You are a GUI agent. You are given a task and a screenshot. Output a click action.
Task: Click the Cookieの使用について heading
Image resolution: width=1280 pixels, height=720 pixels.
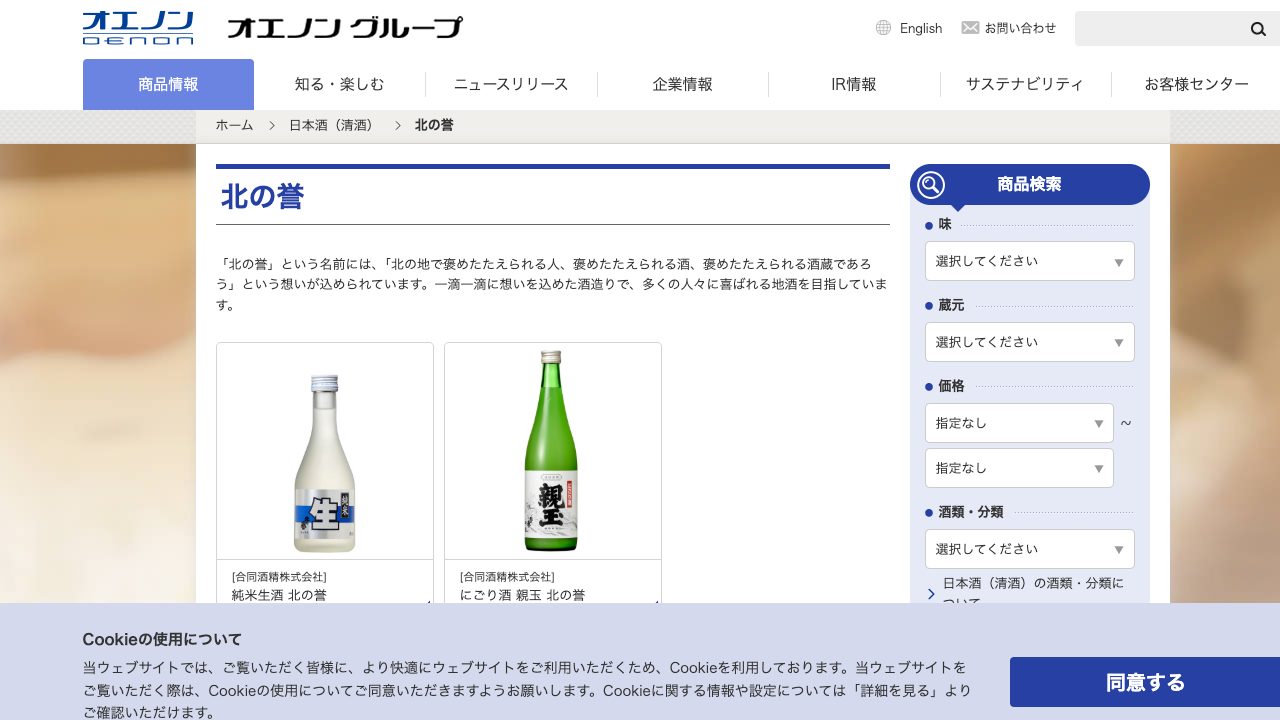click(x=162, y=640)
